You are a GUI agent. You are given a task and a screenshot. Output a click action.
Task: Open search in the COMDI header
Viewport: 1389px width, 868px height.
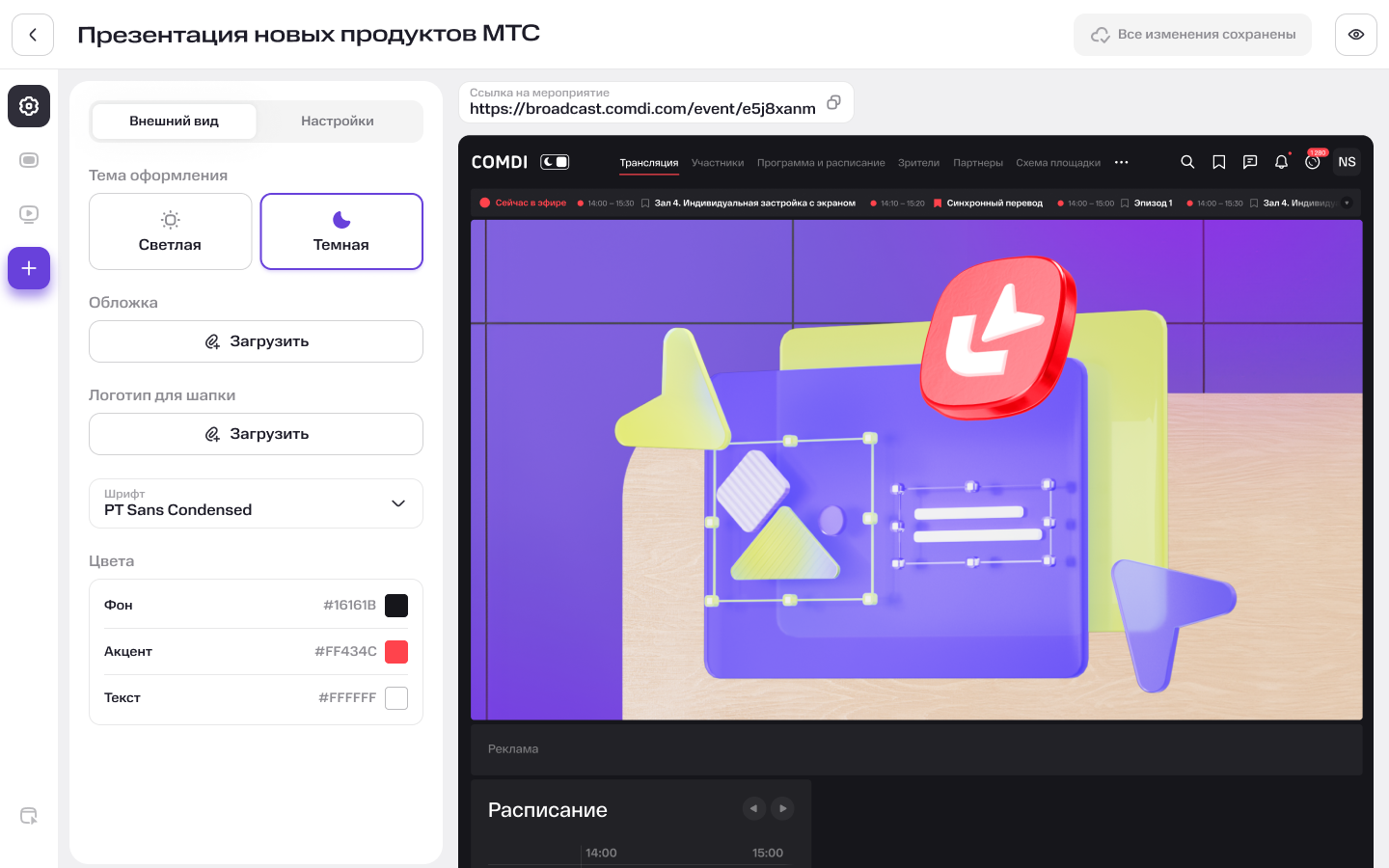[1187, 162]
